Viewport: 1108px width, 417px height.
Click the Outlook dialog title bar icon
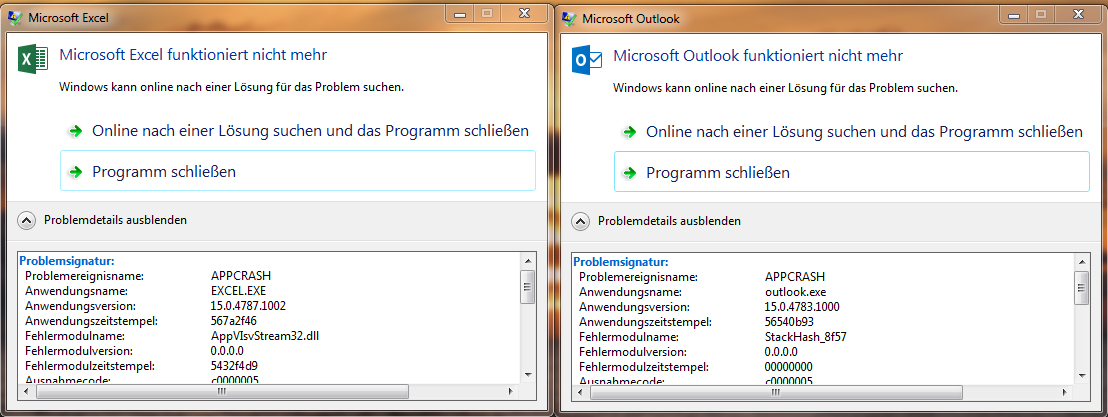[569, 18]
